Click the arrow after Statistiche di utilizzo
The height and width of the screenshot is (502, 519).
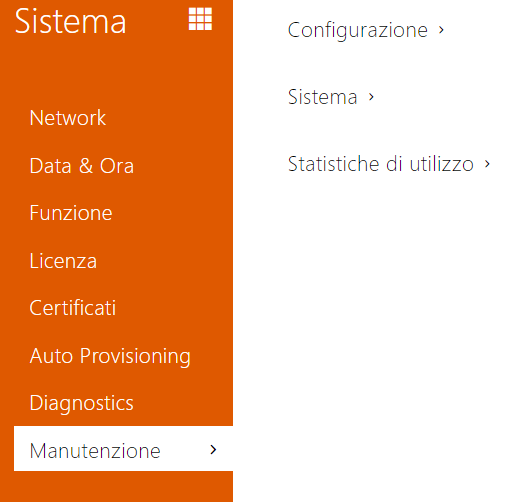(487, 164)
